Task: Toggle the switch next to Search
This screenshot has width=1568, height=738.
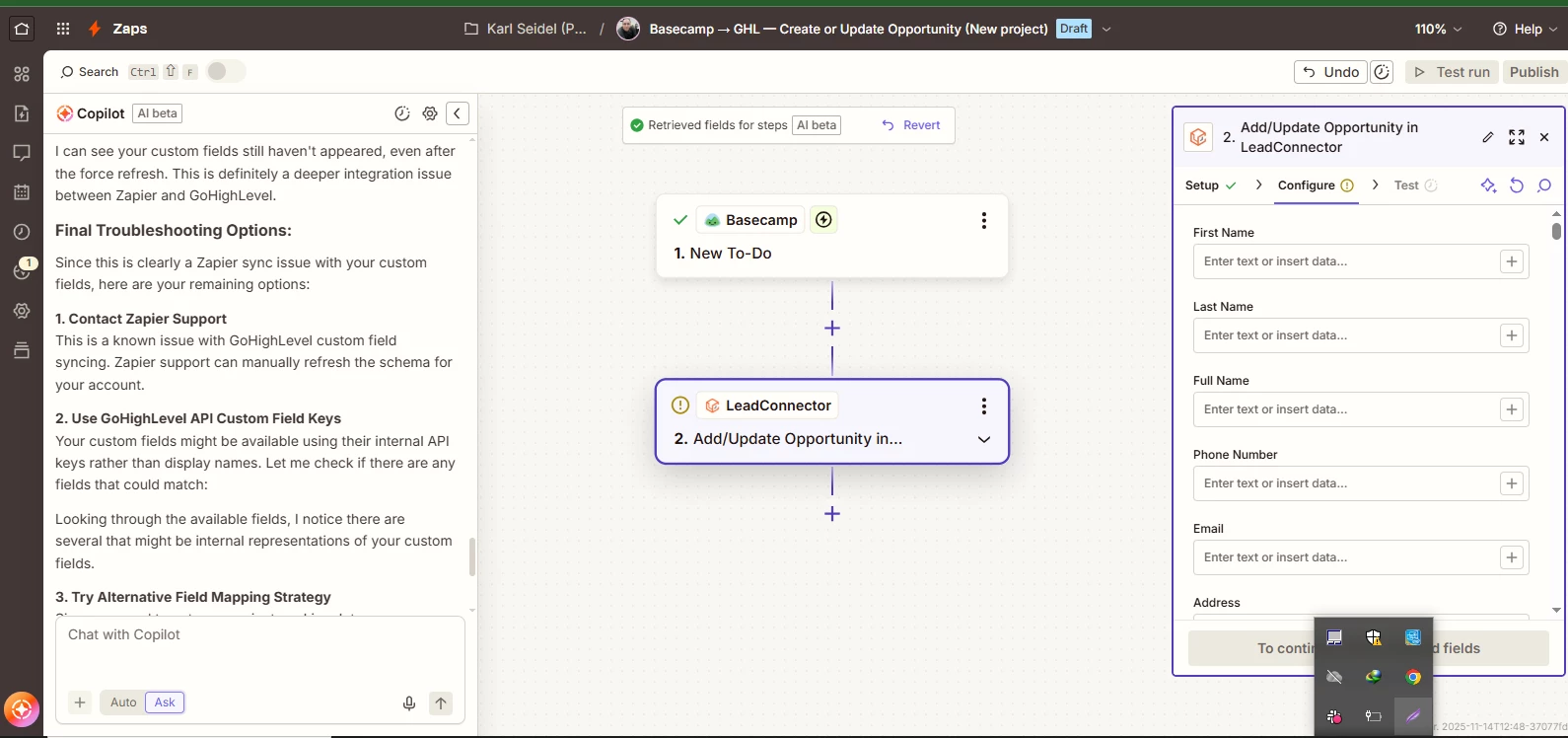Action: pos(225,71)
